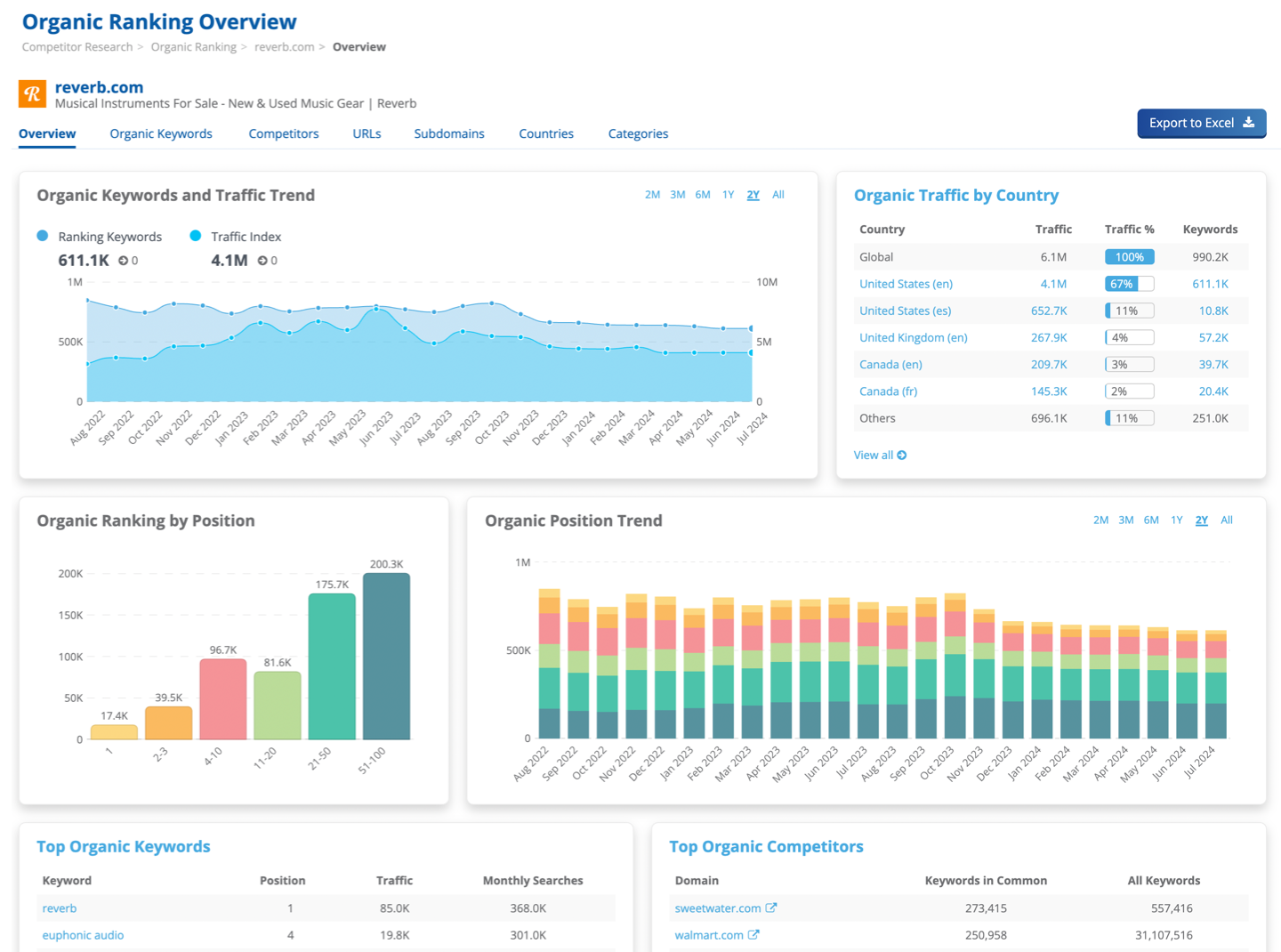The width and height of the screenshot is (1281, 952).
Task: Click the reverb.com orange logo icon
Action: pos(32,93)
